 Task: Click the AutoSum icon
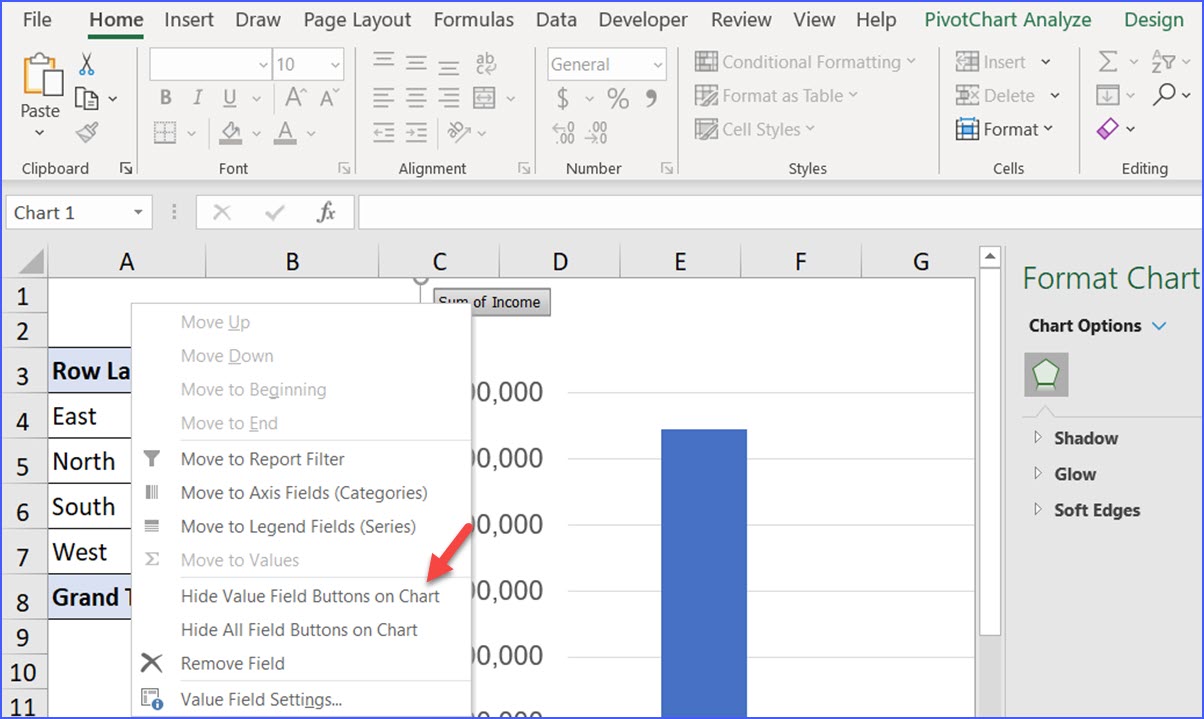1109,61
